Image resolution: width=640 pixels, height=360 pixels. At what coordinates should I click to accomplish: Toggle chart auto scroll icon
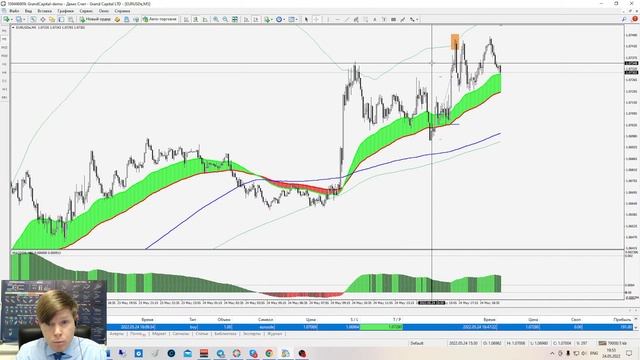coord(246,19)
